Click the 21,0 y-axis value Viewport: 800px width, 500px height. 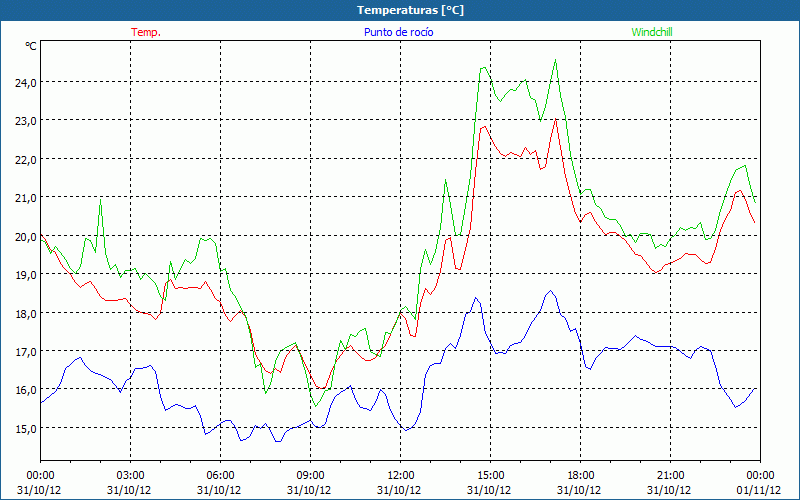click(x=25, y=198)
